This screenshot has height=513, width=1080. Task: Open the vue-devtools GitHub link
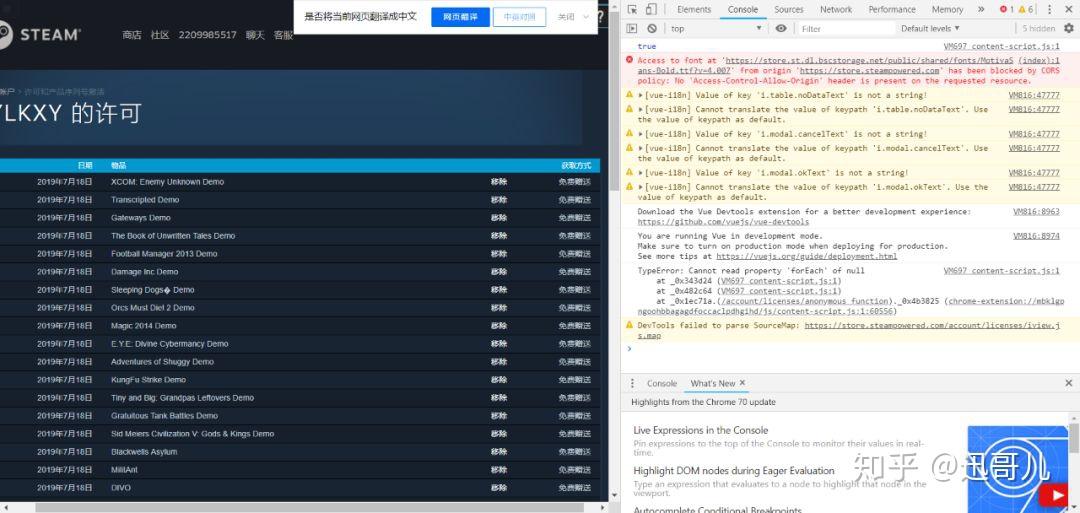coord(723,222)
